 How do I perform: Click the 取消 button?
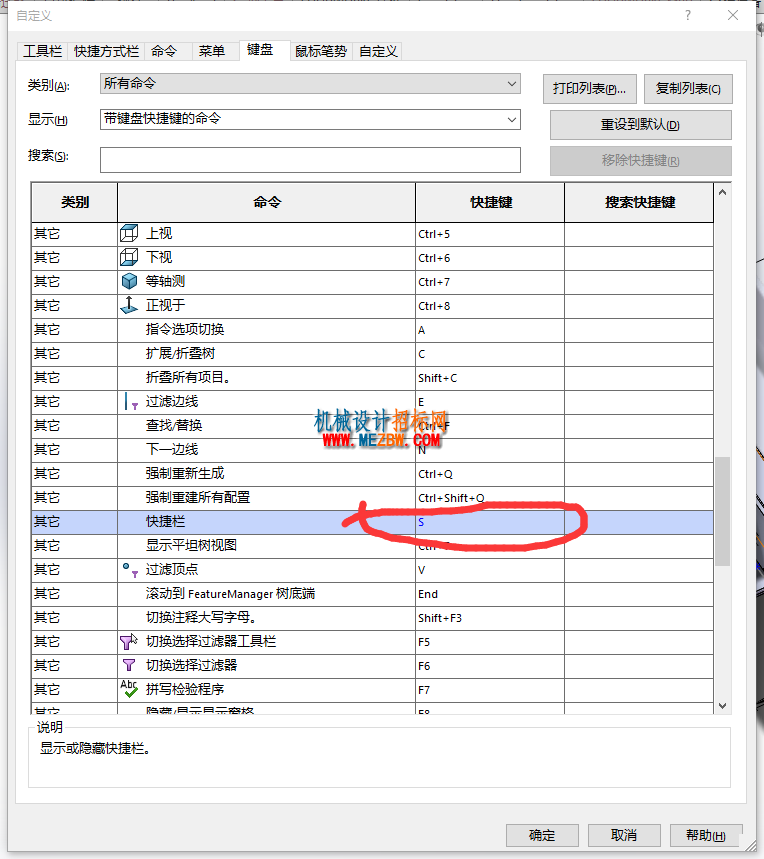click(624, 835)
